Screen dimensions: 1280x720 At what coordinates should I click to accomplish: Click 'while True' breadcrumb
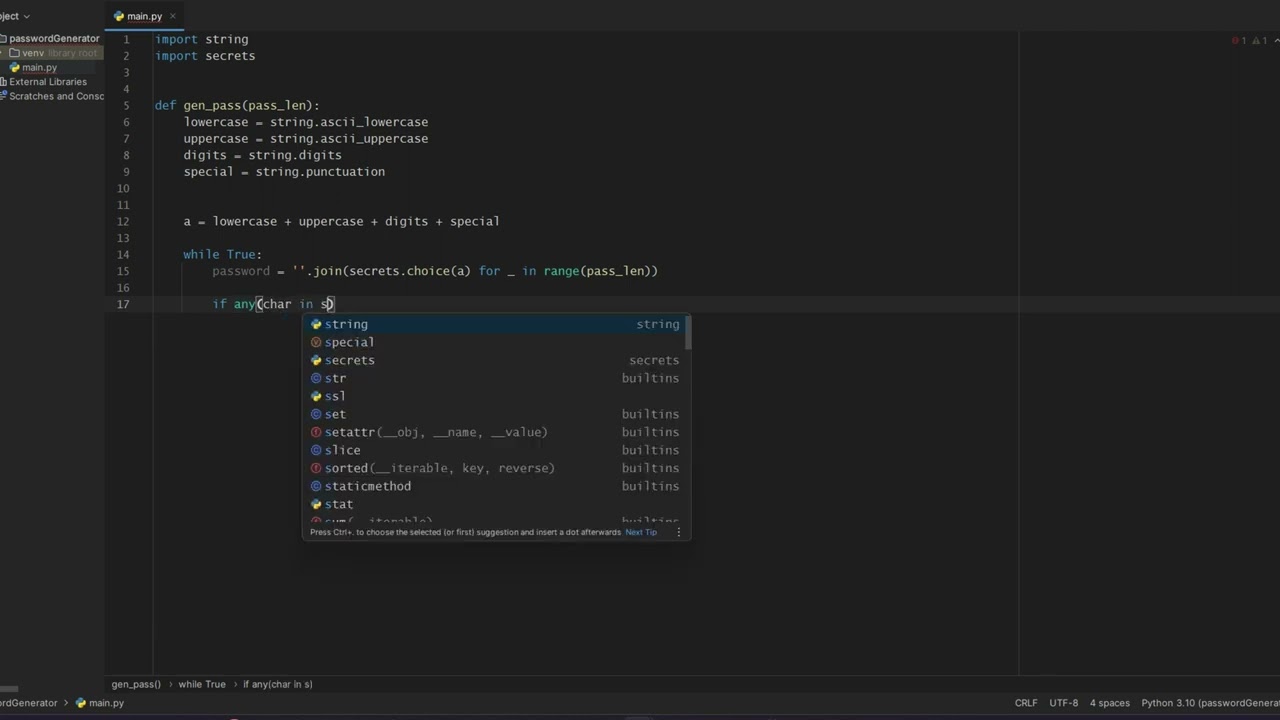point(202,684)
